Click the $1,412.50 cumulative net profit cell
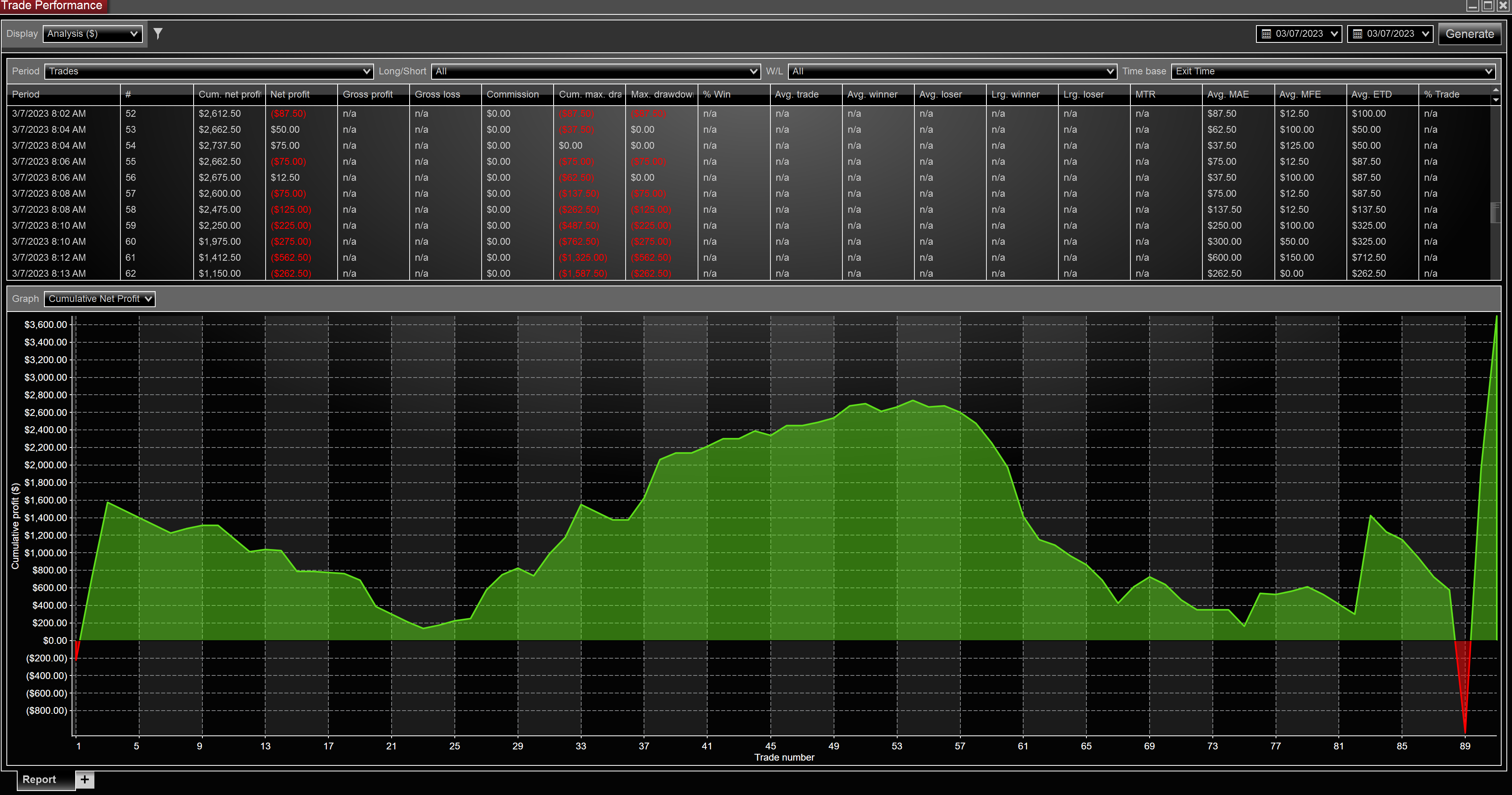The image size is (1512, 795). click(x=229, y=258)
